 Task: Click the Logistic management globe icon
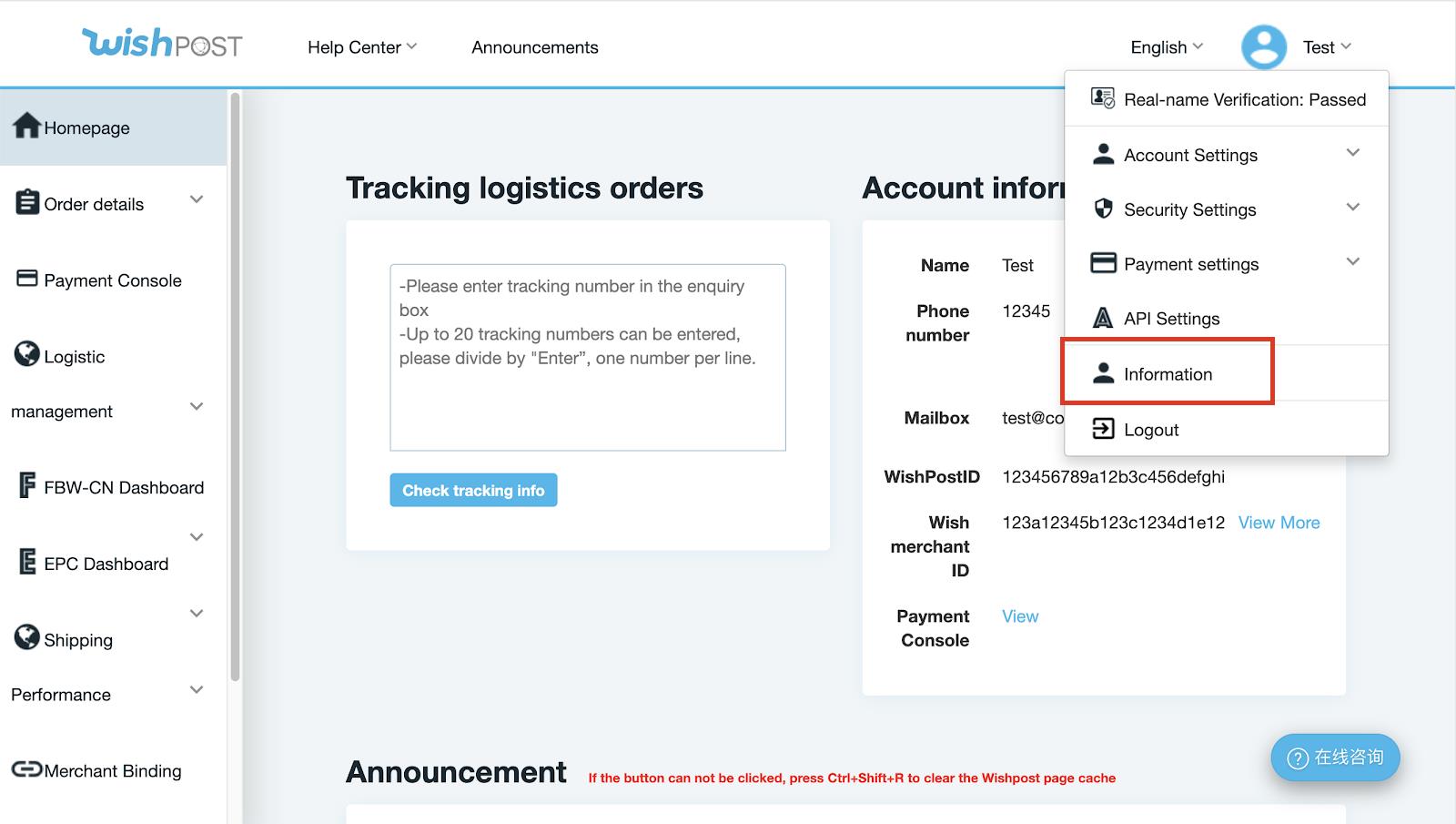pos(27,354)
